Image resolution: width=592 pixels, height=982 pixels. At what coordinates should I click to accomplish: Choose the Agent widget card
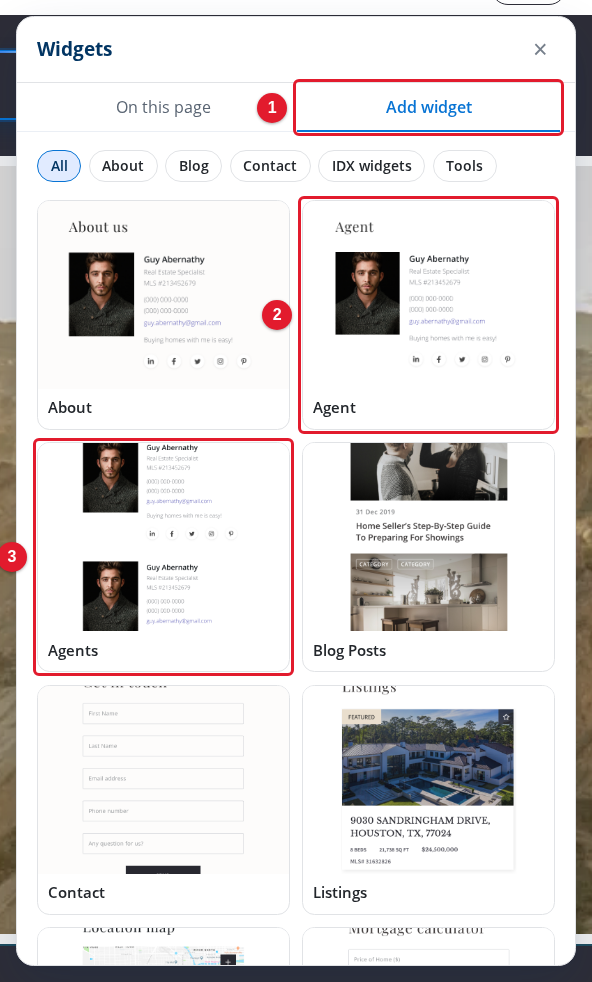pyautogui.click(x=428, y=315)
